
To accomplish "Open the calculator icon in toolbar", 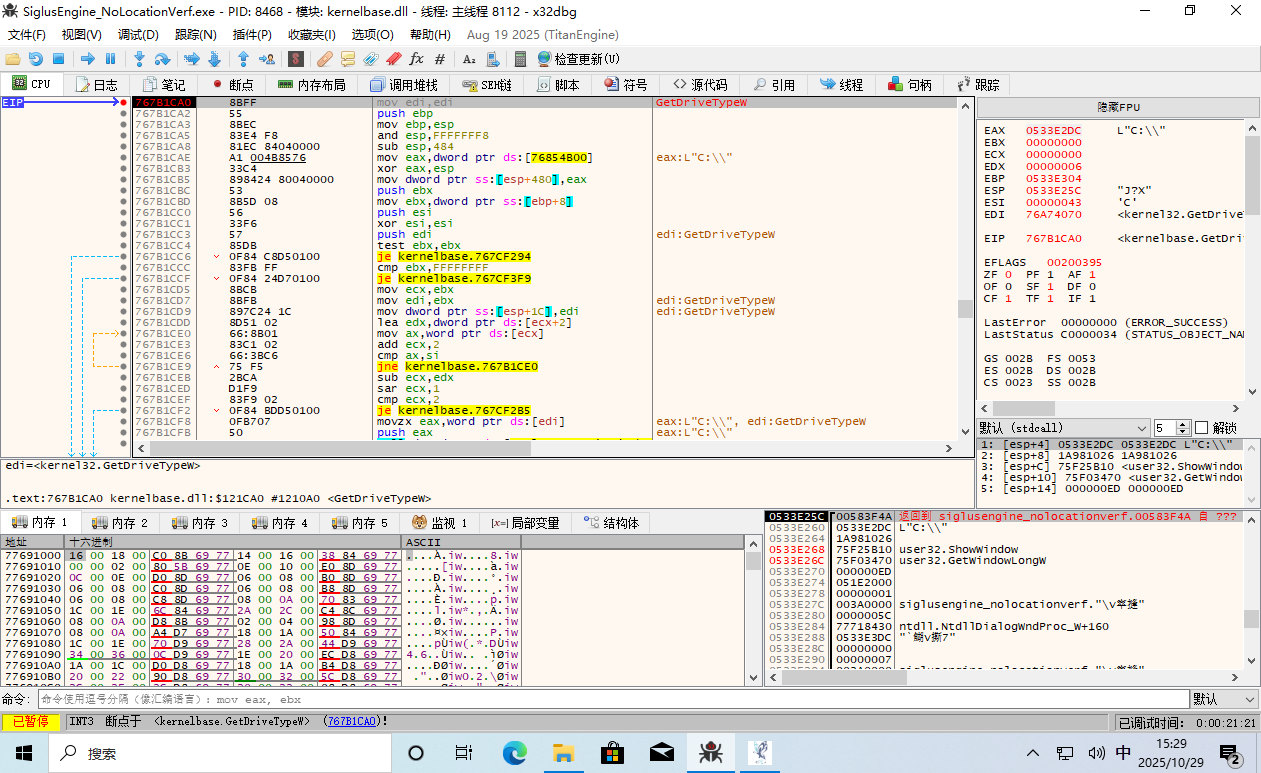I will pyautogui.click(x=521, y=59).
